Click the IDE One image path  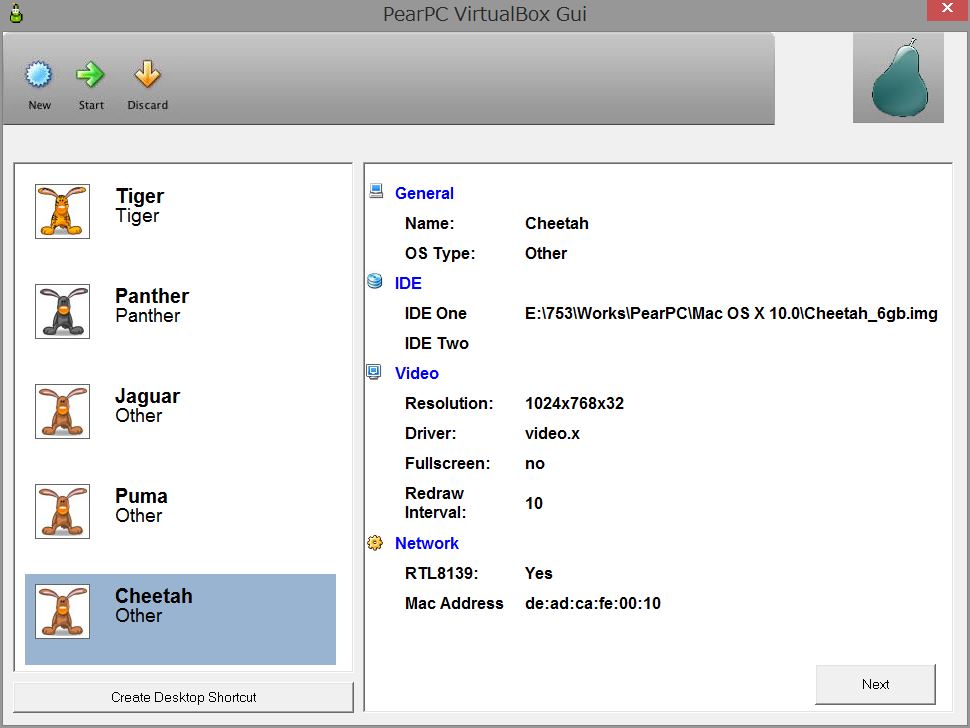[x=731, y=314]
